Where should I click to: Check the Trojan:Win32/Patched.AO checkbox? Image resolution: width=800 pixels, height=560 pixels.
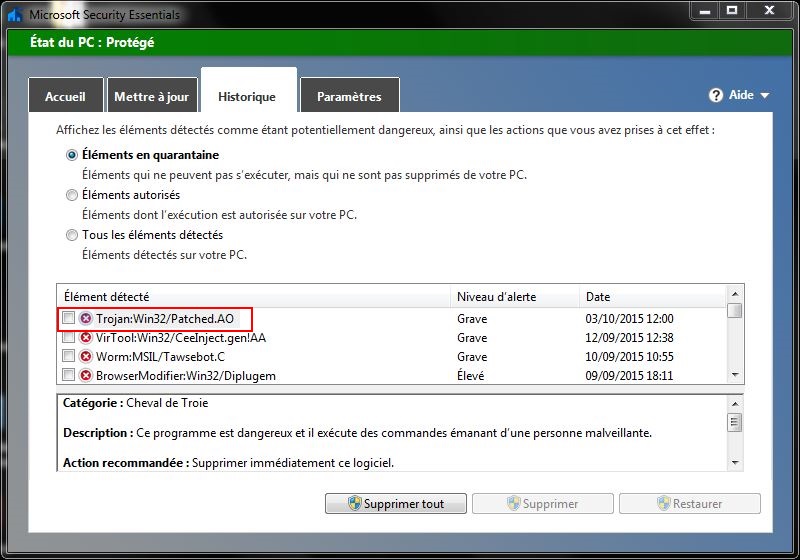click(x=68, y=318)
